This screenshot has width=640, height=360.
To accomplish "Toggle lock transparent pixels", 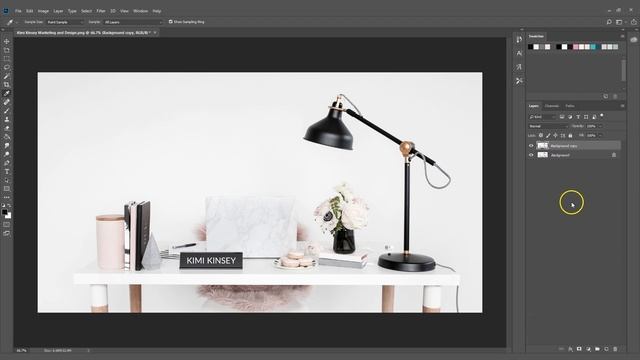I will coord(541,136).
